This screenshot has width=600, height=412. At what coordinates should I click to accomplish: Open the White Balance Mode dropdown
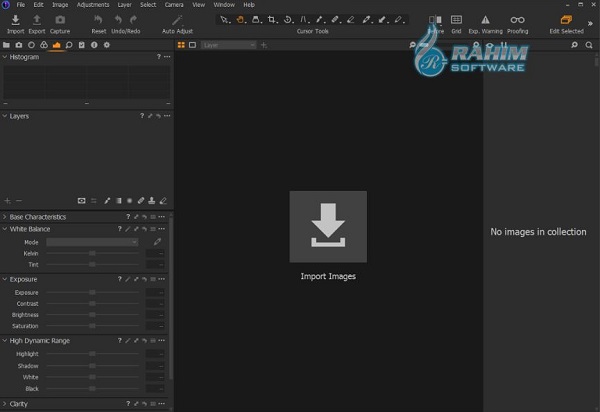coord(92,242)
